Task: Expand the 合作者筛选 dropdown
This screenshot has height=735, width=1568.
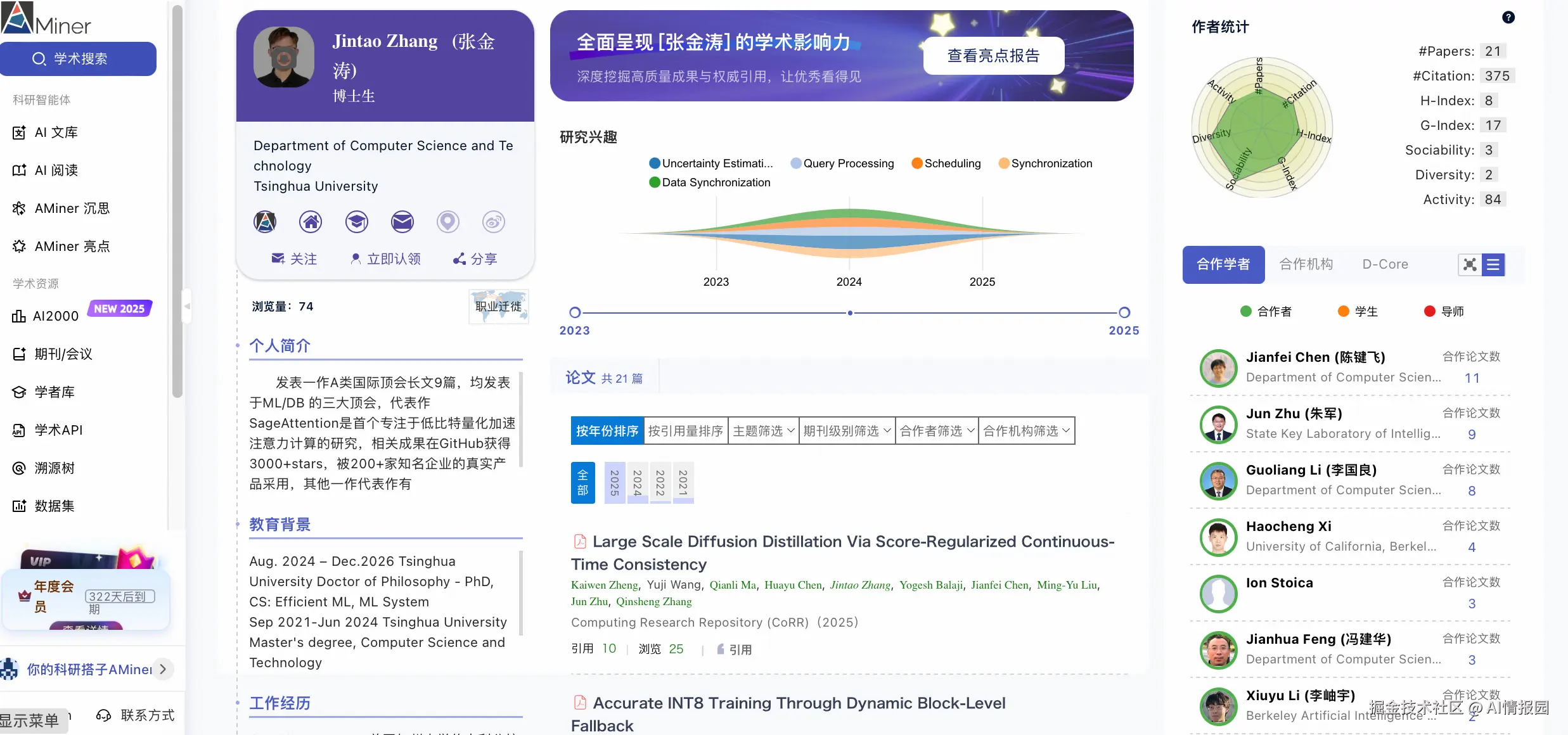Action: pos(936,431)
